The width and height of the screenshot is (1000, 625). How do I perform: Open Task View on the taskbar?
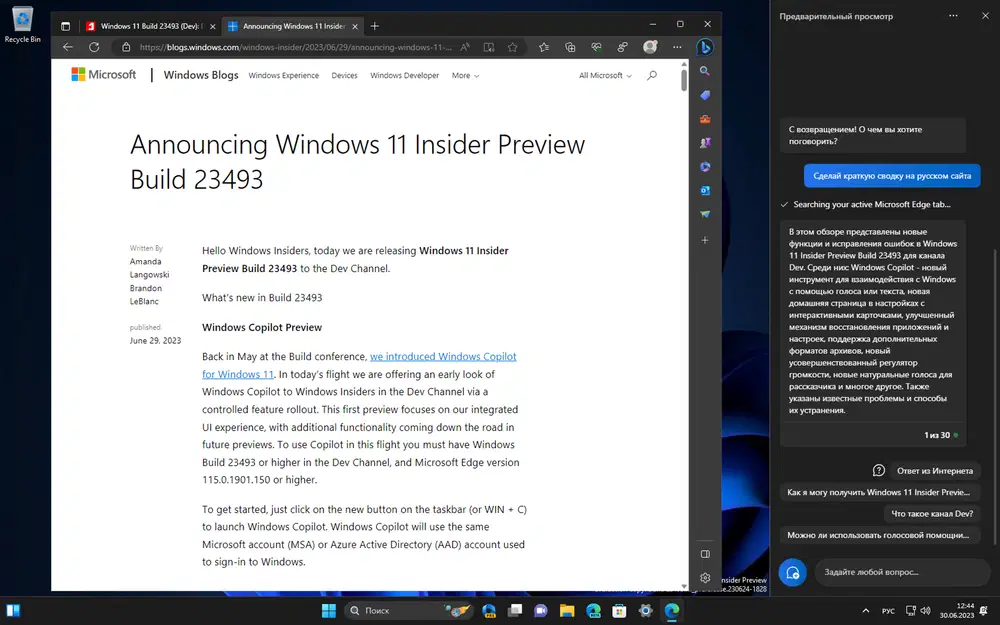[x=515, y=610]
